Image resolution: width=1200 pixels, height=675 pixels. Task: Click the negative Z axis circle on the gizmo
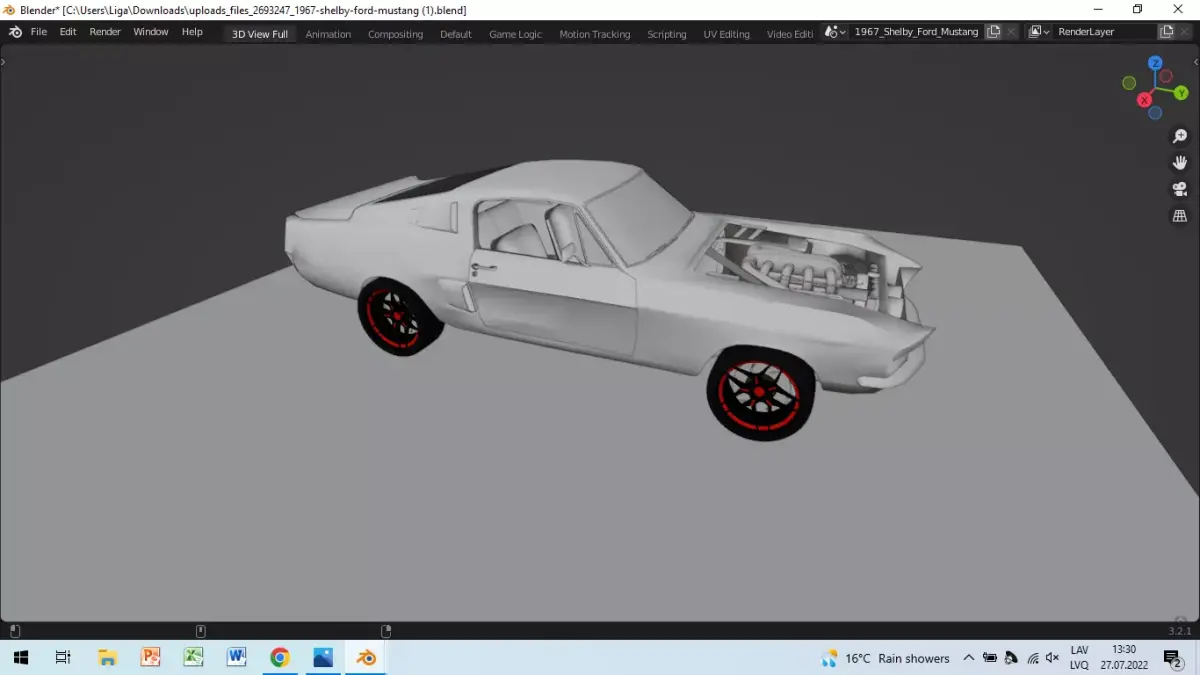pyautogui.click(x=1155, y=113)
